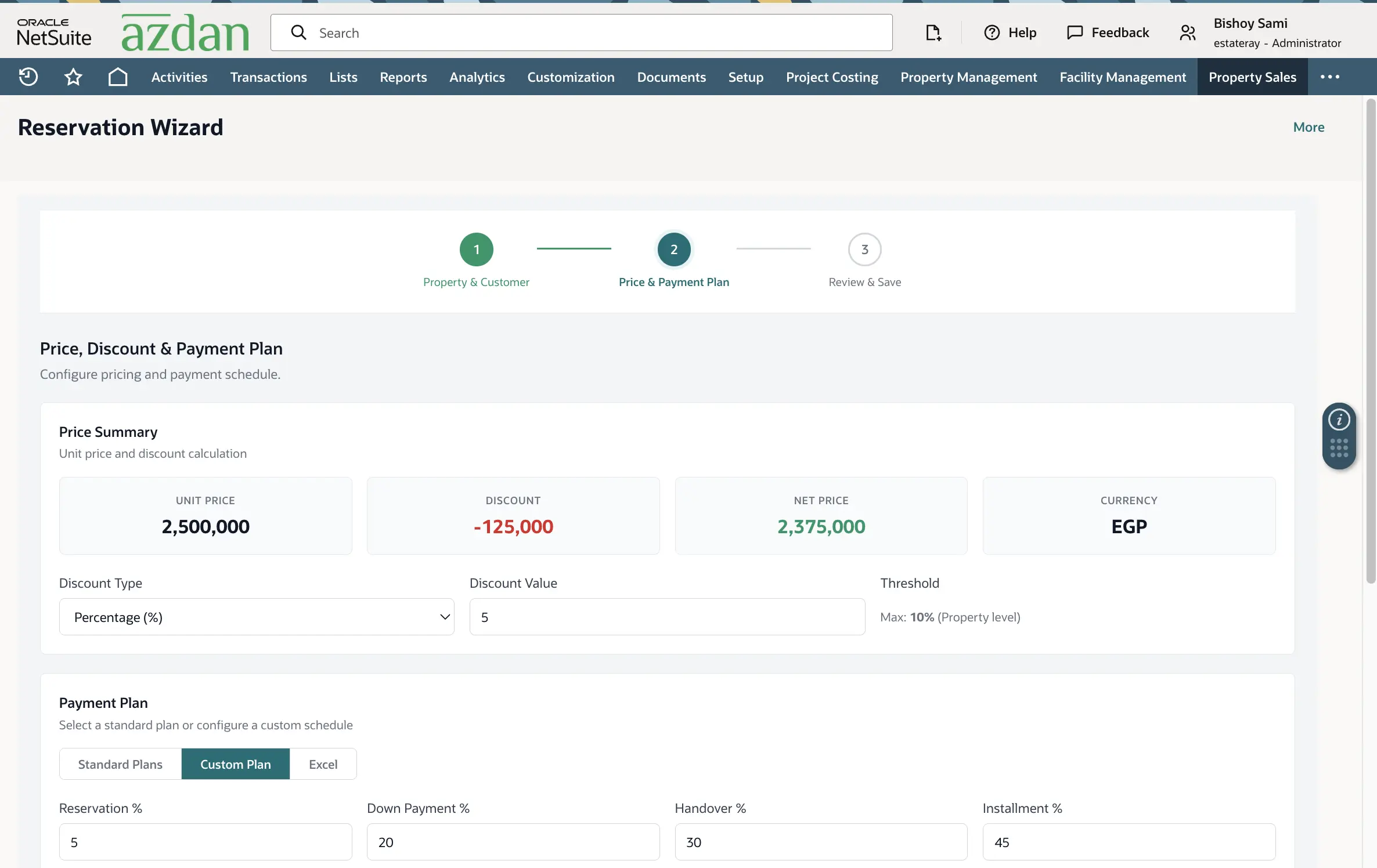The width and height of the screenshot is (1377, 868).
Task: Open the Recent Records history icon
Action: pyautogui.click(x=28, y=77)
